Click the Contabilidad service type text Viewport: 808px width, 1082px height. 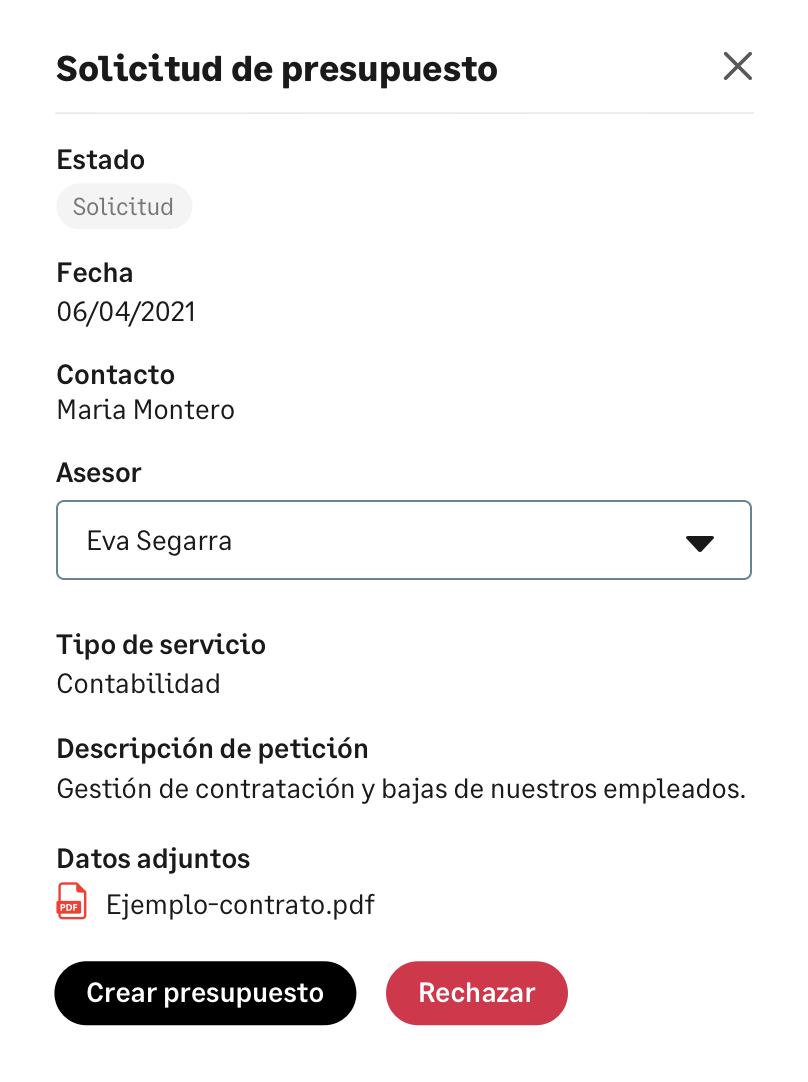(138, 684)
